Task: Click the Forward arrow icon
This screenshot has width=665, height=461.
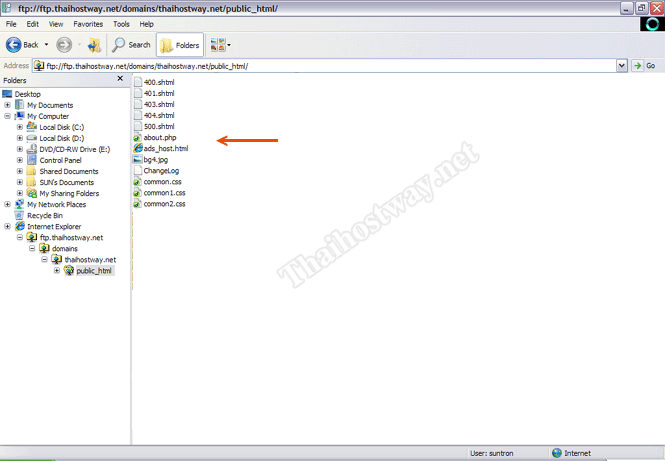Action: (x=64, y=45)
